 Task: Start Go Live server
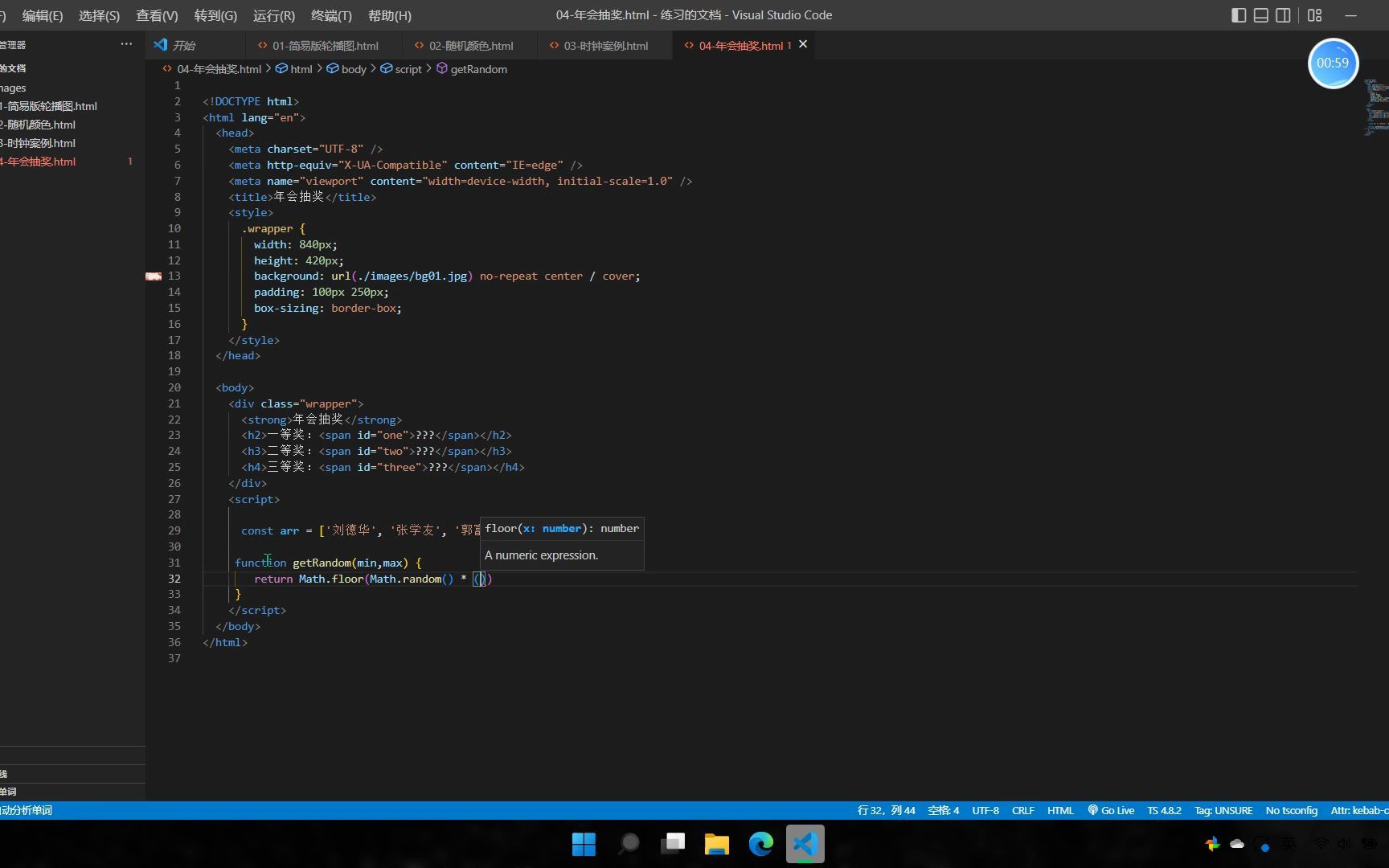(1111, 810)
